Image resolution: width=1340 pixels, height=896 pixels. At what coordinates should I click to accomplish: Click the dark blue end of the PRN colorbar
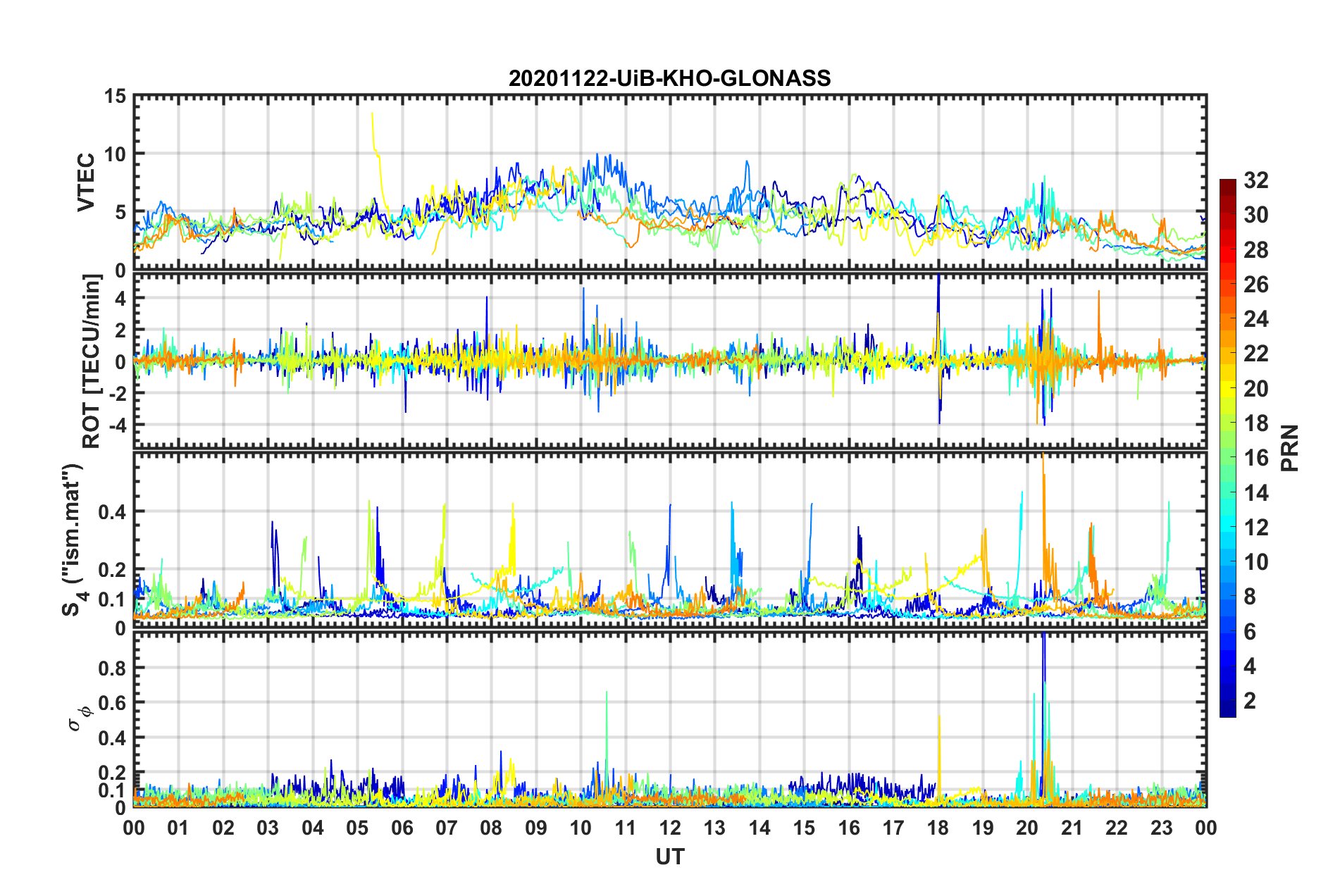(1227, 710)
